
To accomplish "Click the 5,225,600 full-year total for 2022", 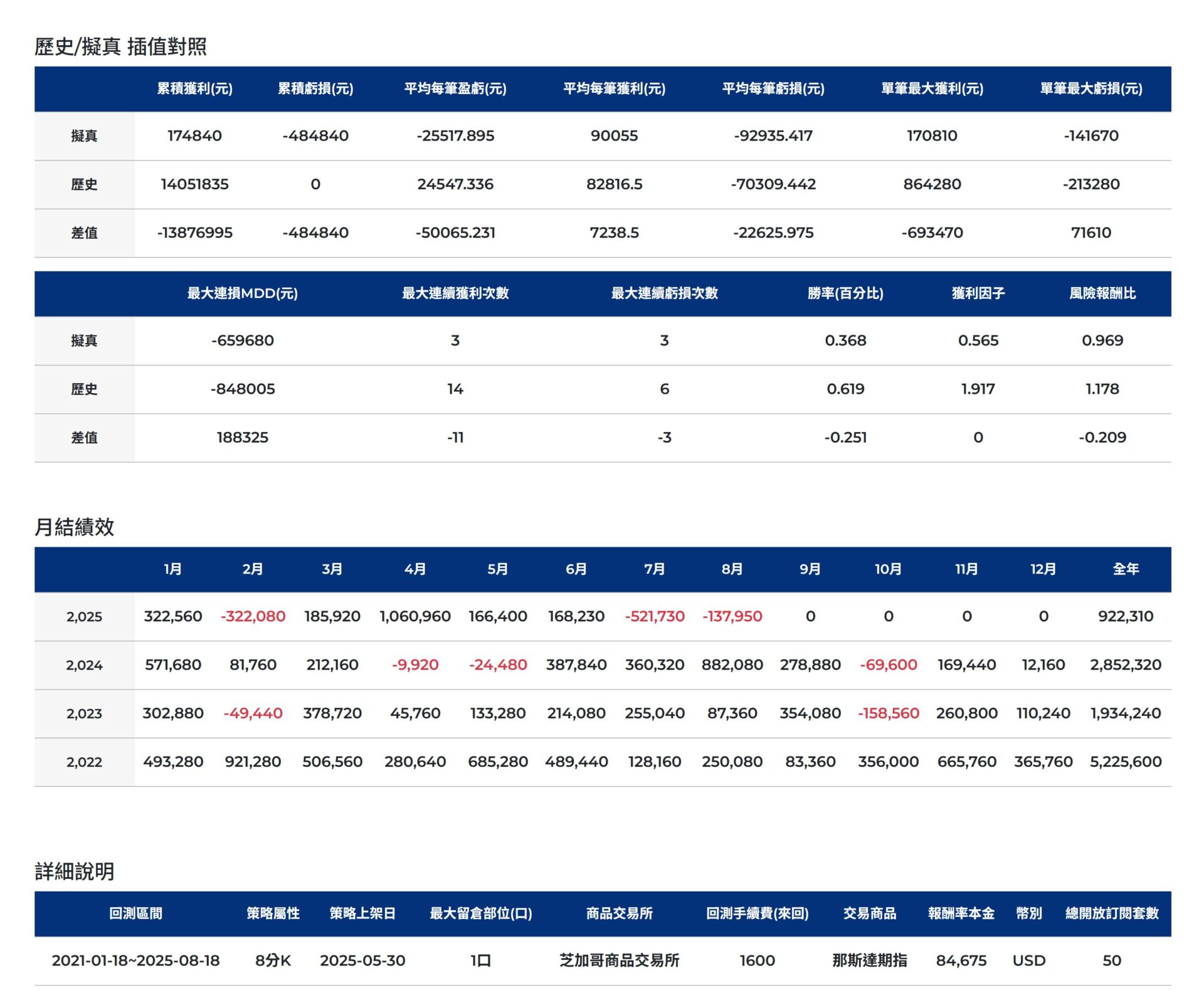I will (x=1125, y=762).
